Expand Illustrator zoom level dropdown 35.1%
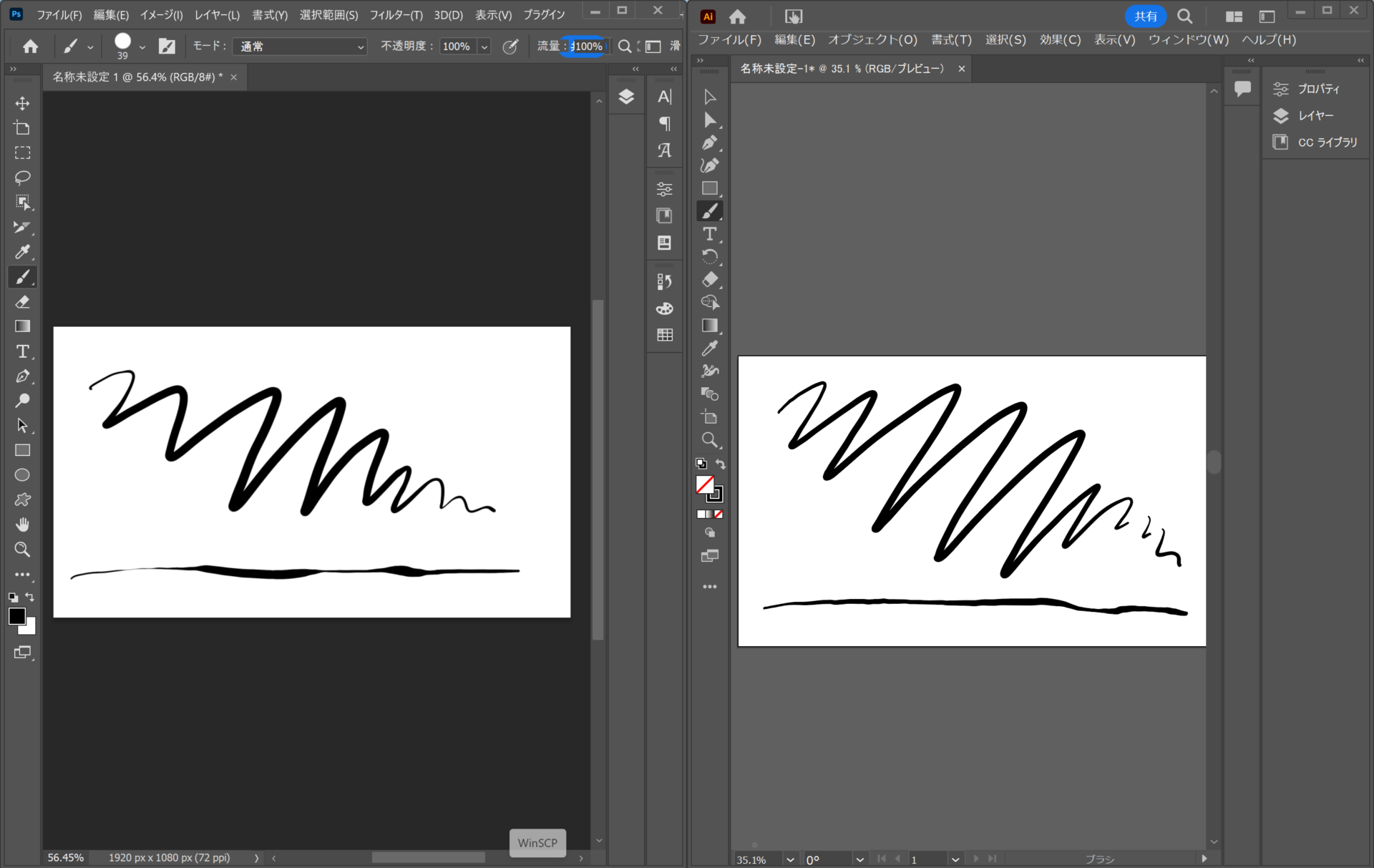The image size is (1374, 868). [790, 859]
